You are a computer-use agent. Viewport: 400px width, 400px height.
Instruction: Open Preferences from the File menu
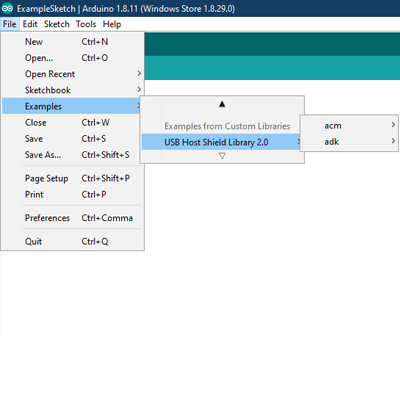coord(73,218)
